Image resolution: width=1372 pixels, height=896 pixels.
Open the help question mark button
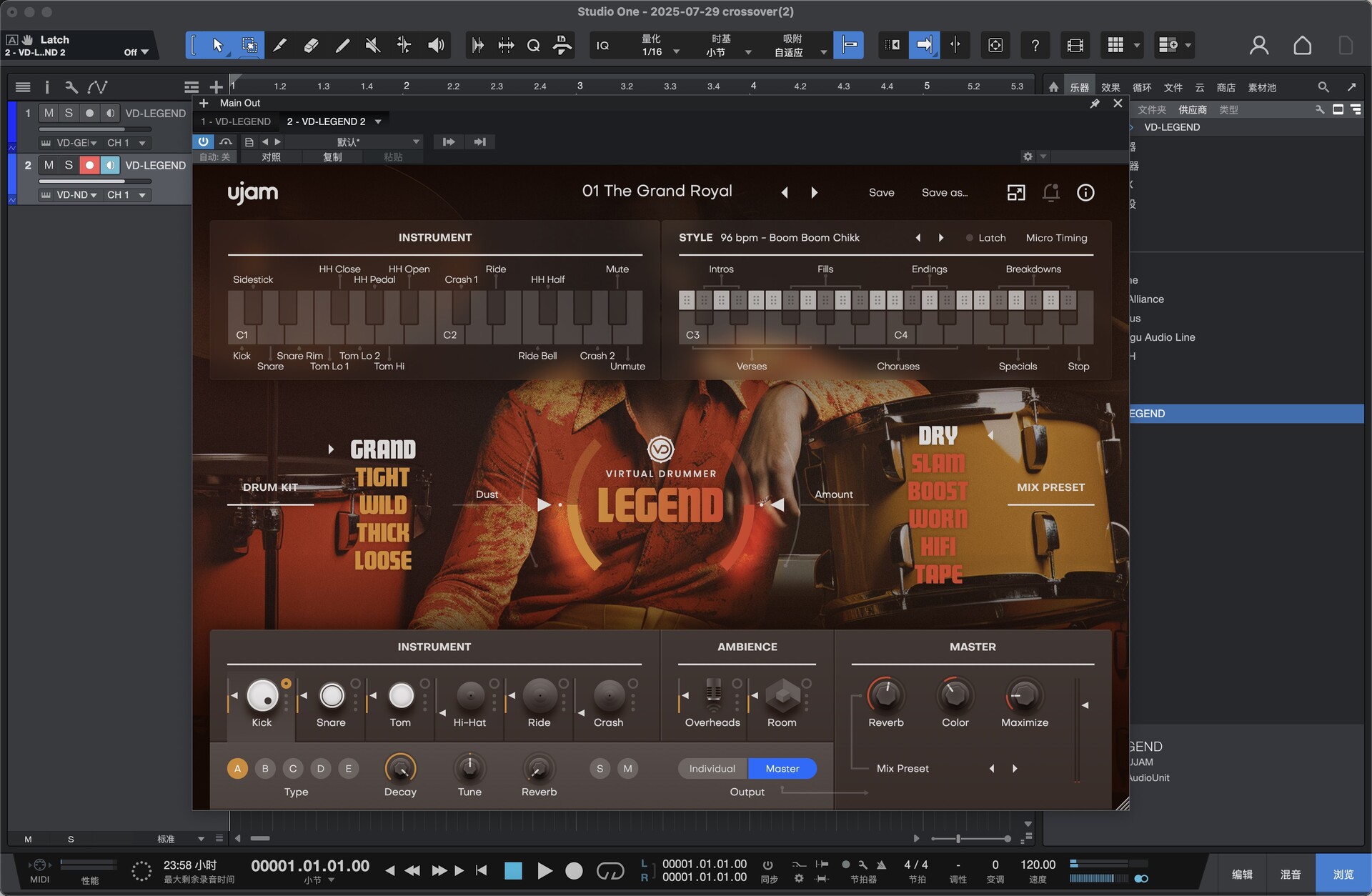(1035, 46)
